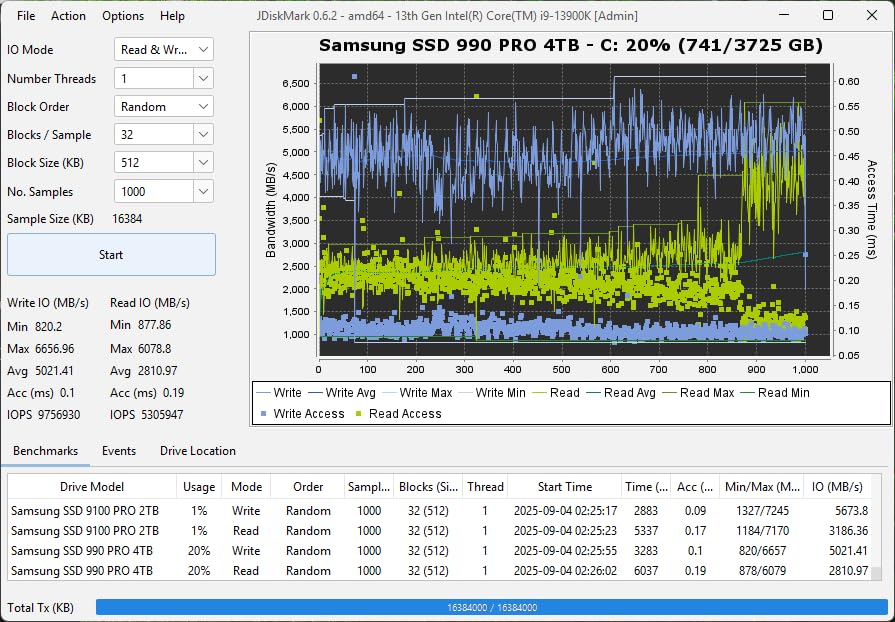Select the 9100 PRO 2TB Write row
895x622 pixels.
440,511
